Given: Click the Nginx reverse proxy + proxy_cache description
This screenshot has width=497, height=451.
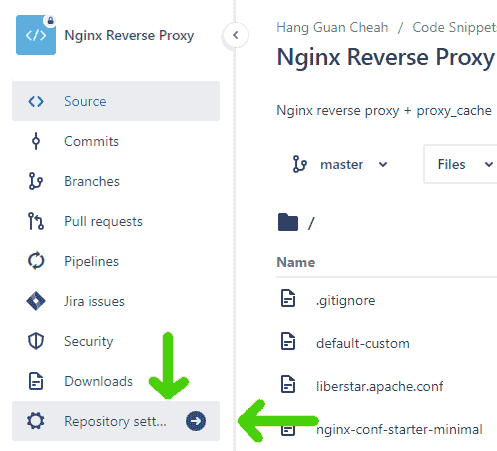Looking at the screenshot, I should [x=384, y=110].
